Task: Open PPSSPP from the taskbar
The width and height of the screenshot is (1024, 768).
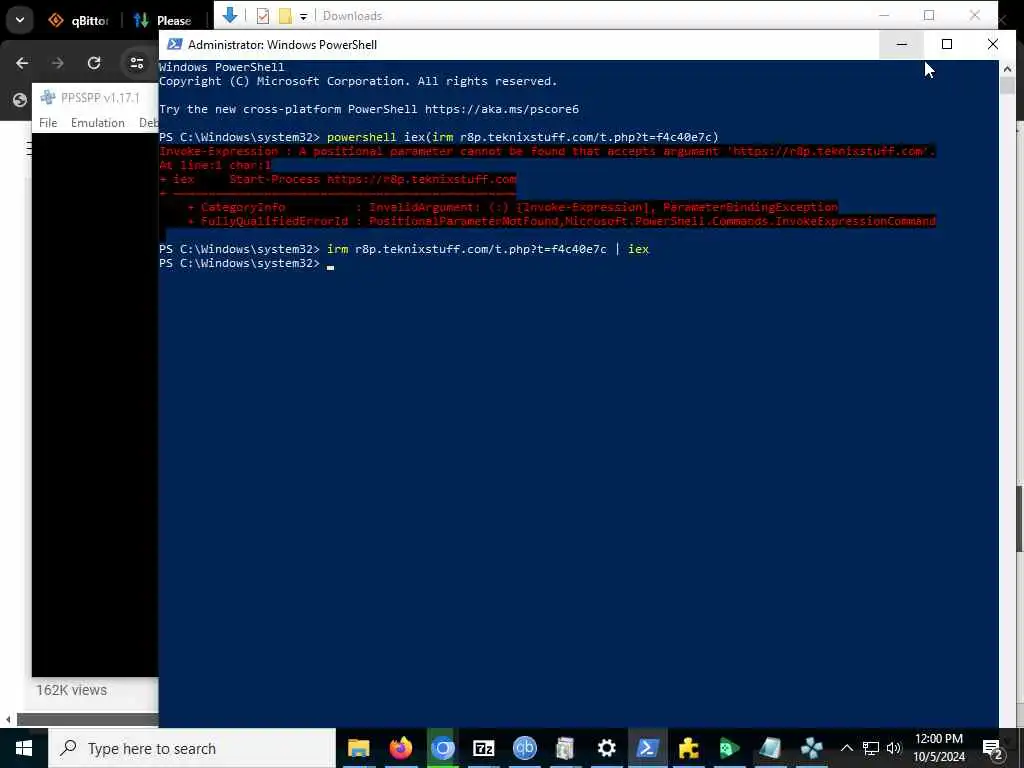Action: [811, 748]
